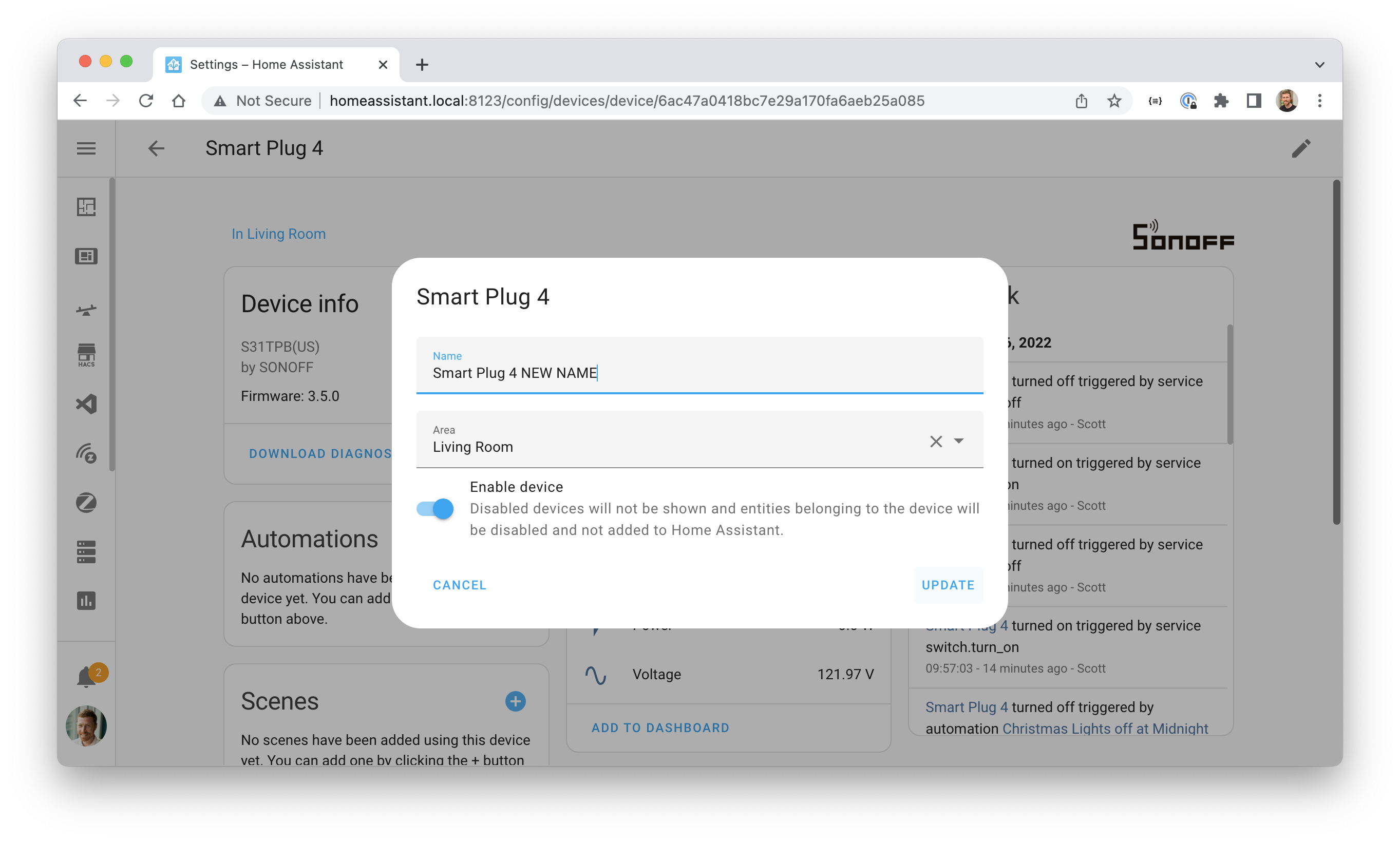
Task: Open the media dashboard sidebar icon
Action: pyautogui.click(x=86, y=255)
